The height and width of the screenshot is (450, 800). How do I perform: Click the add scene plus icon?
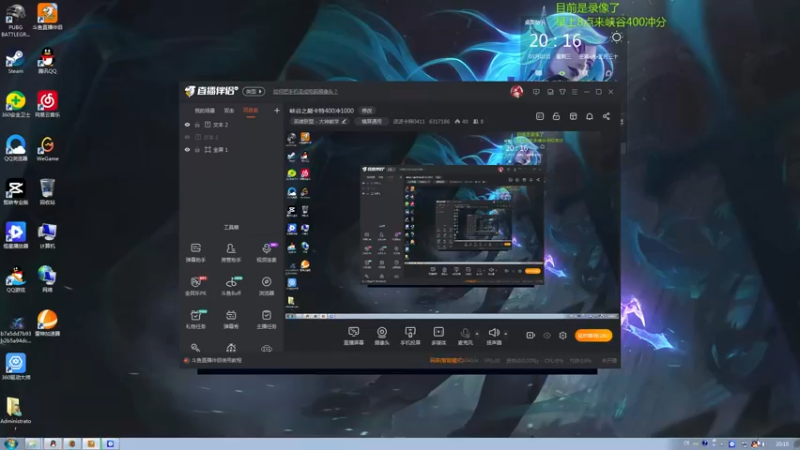click(277, 110)
